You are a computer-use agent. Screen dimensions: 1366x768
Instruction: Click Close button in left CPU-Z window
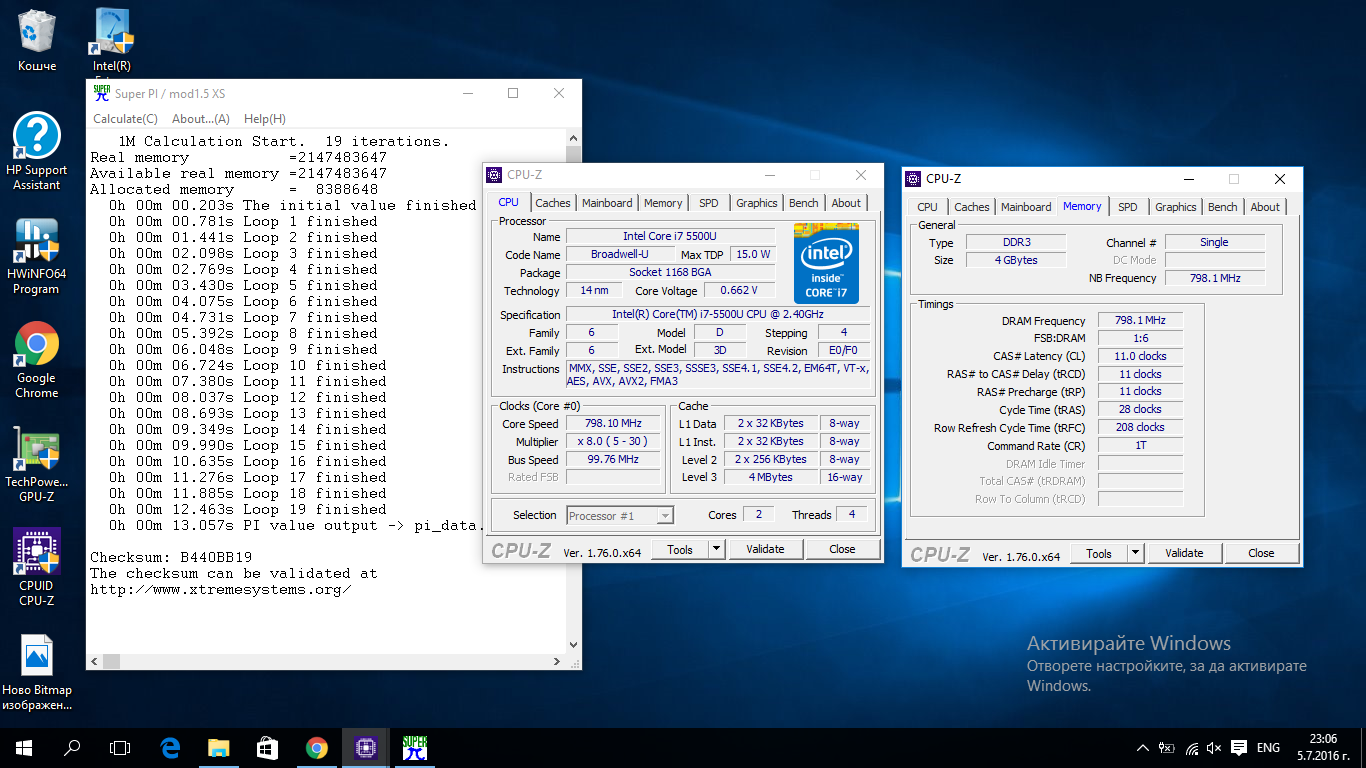(x=842, y=549)
